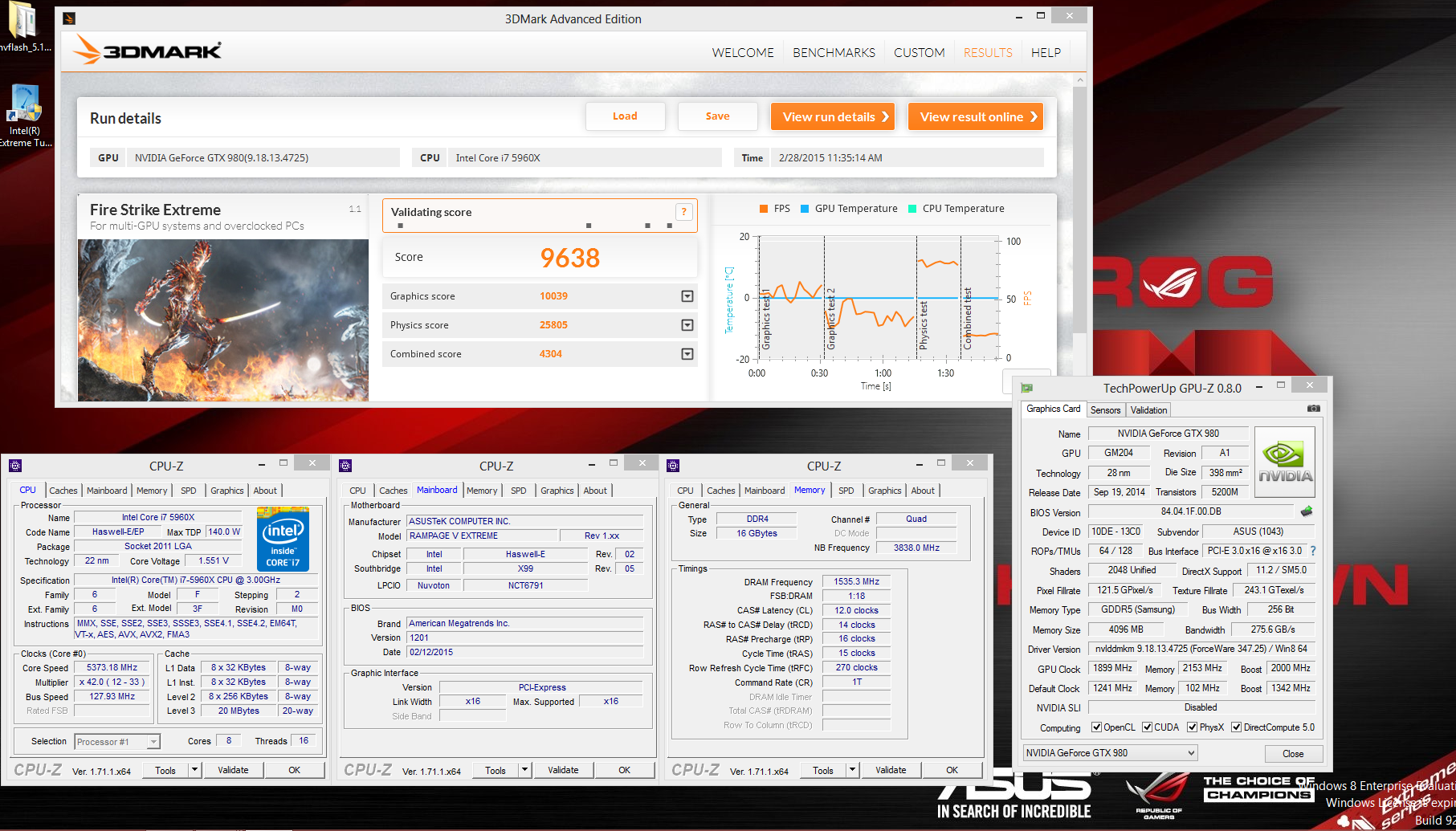Click the Bus Interface question mark in GPU-Z
The image size is (1456, 831).
(1313, 551)
